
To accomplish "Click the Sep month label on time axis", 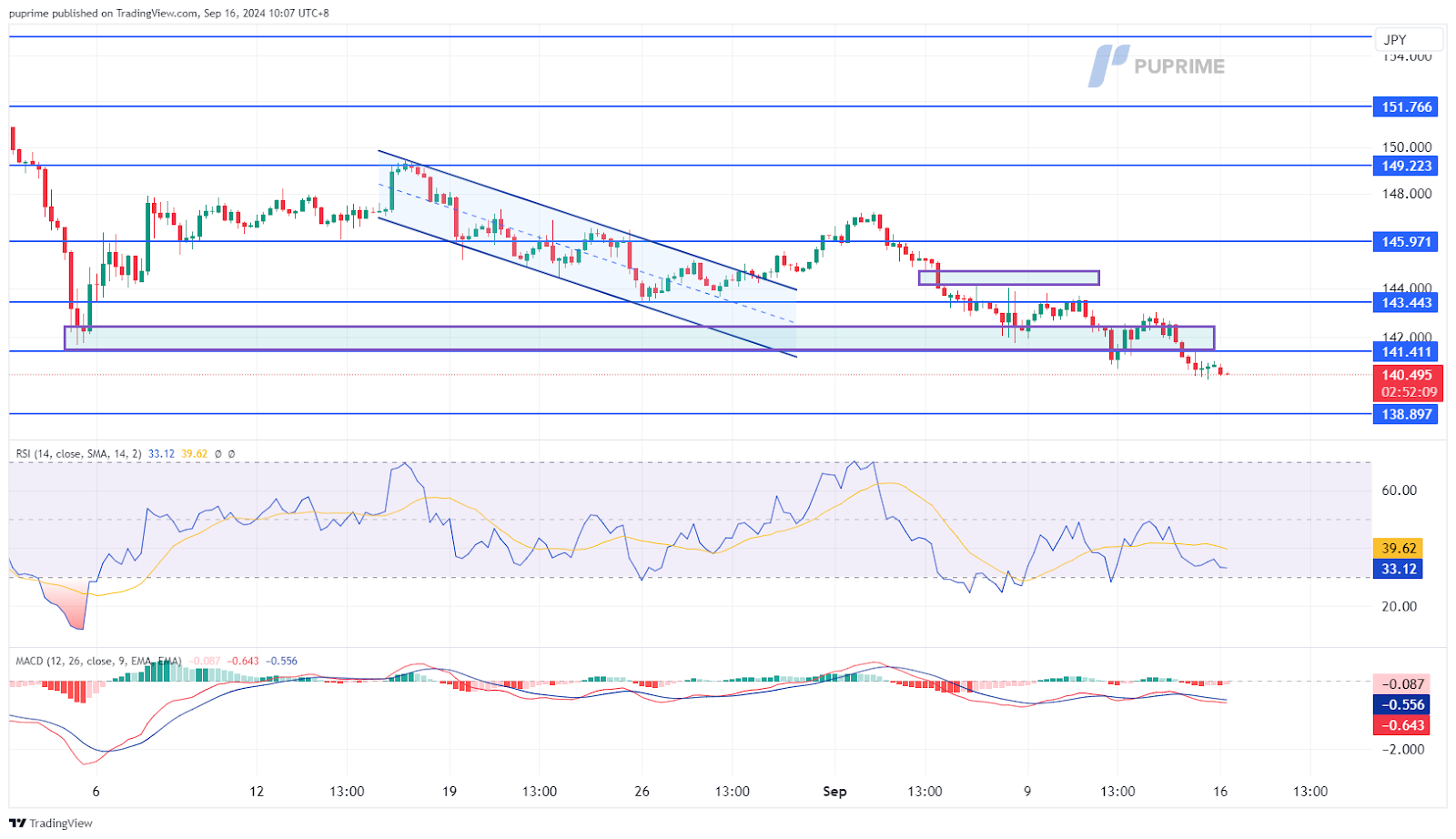I will (834, 791).
